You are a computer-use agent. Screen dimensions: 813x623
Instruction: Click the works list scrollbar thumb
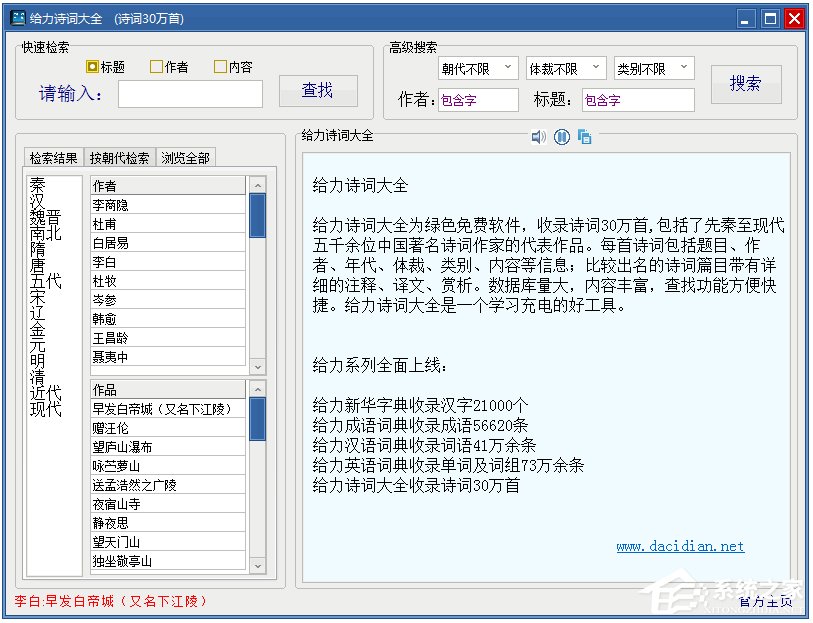click(x=257, y=419)
